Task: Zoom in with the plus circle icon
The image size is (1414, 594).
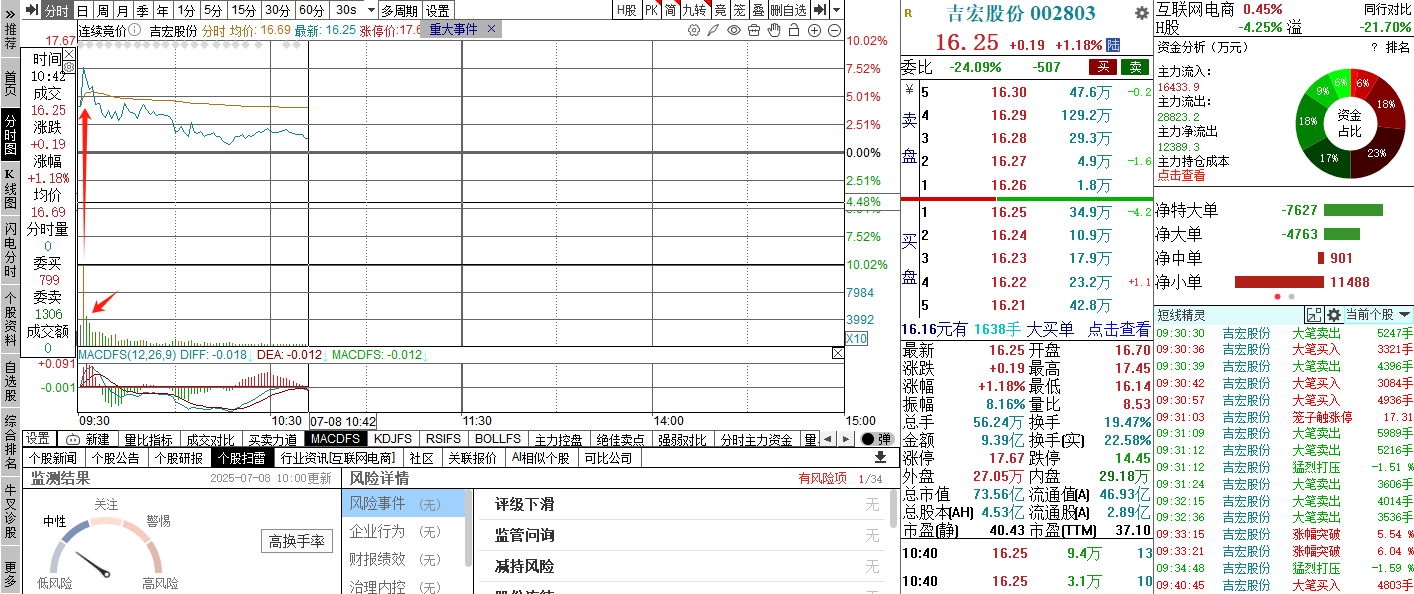Action: [814, 30]
